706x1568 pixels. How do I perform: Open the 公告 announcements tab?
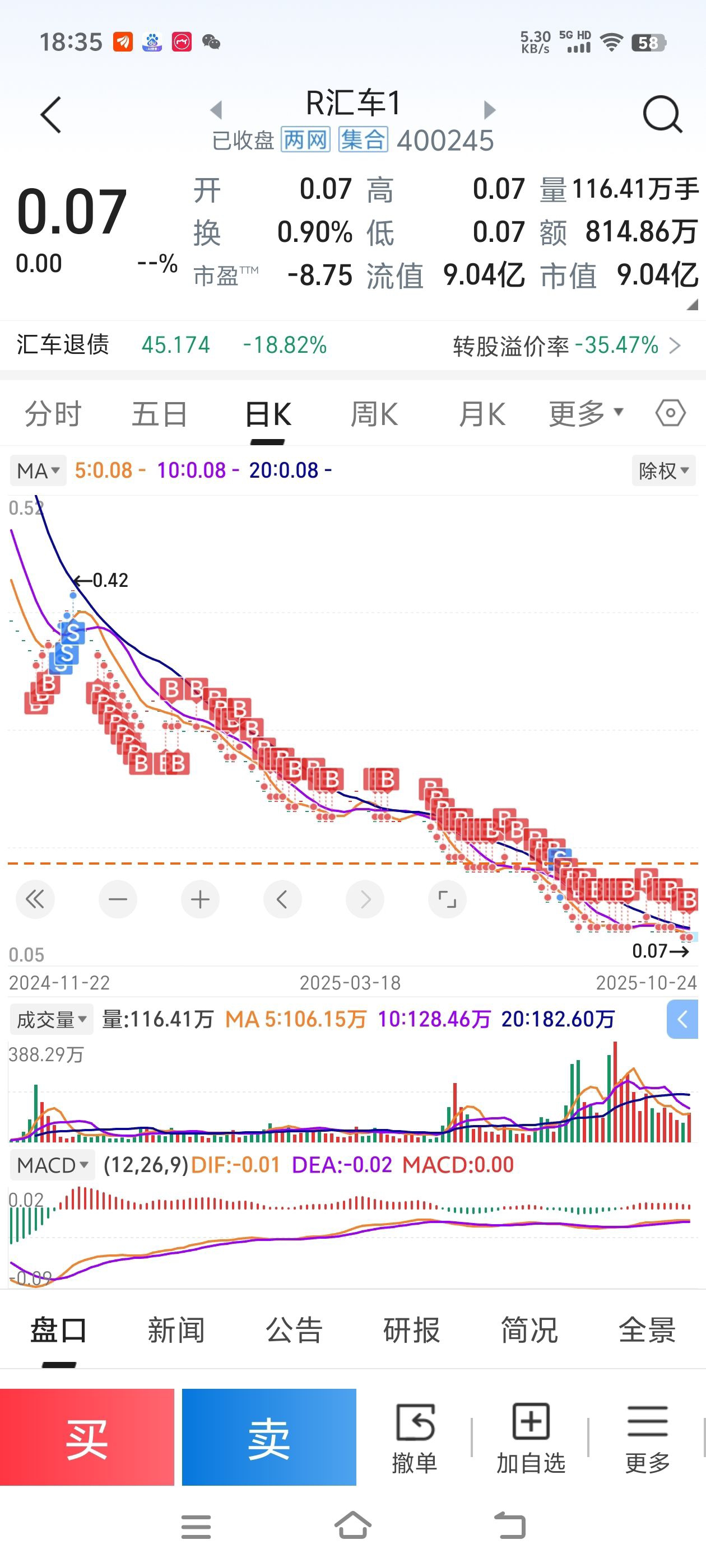click(x=294, y=1329)
